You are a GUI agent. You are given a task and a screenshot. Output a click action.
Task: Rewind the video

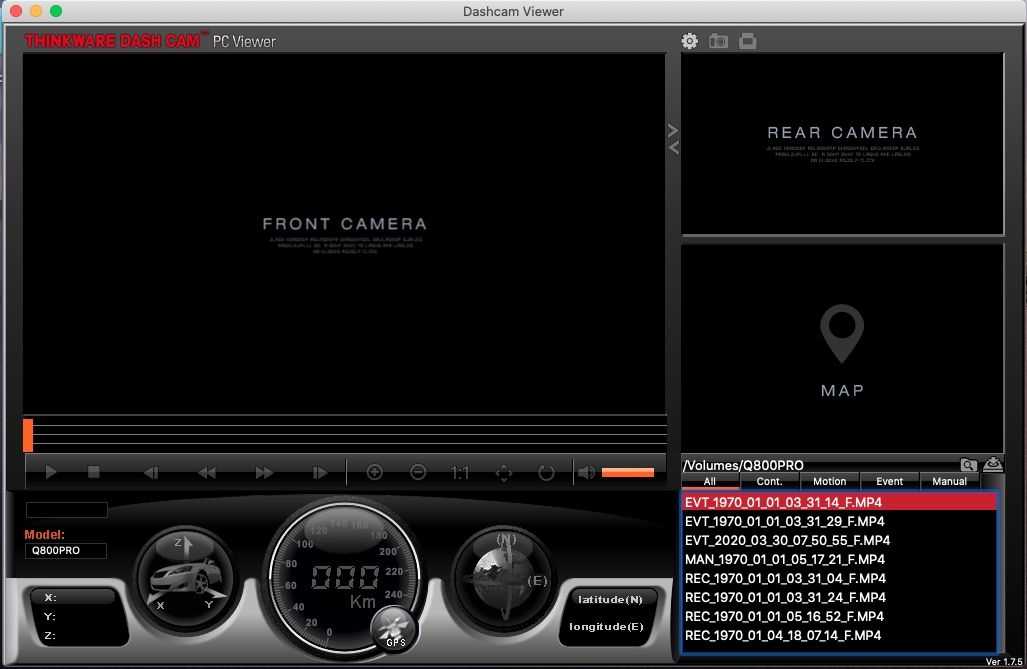[x=207, y=472]
